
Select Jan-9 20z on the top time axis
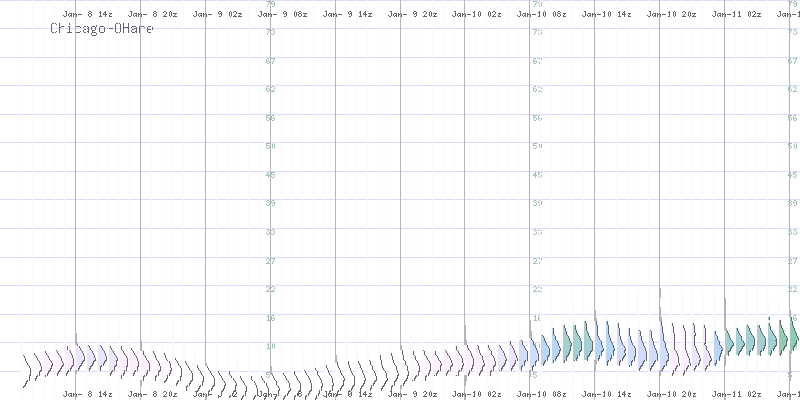[412, 16]
